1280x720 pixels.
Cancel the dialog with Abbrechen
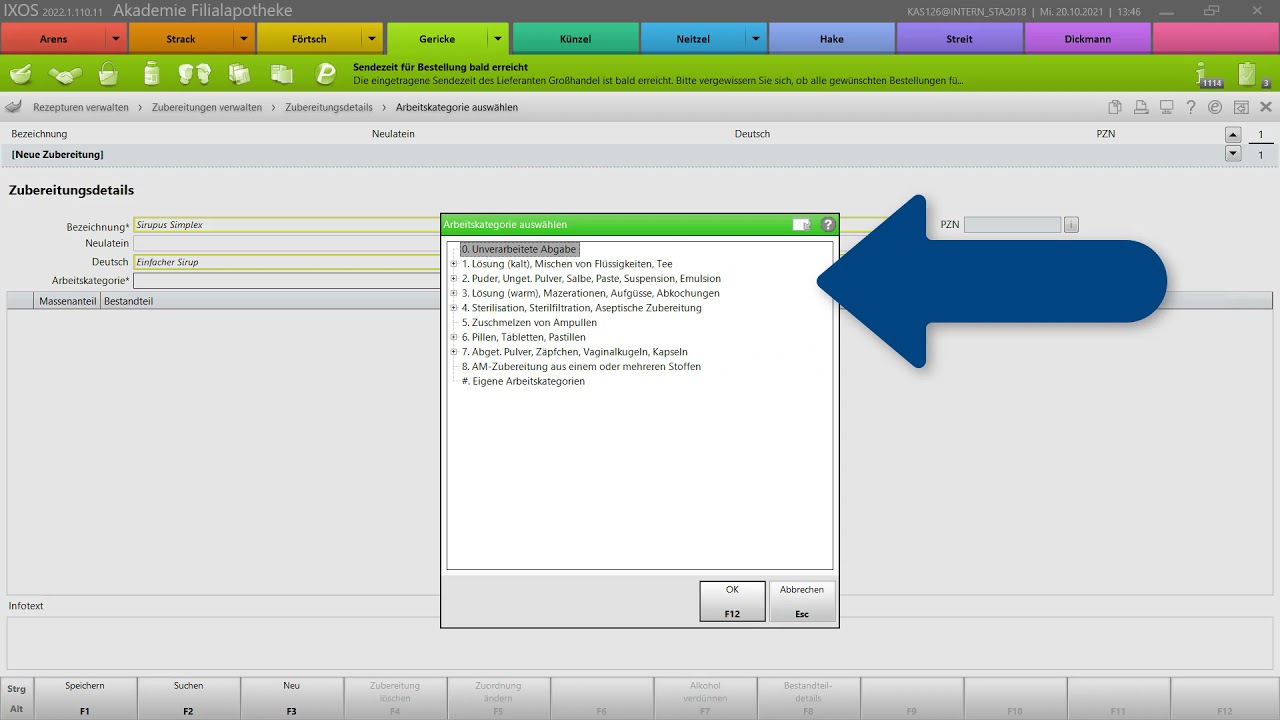(x=802, y=602)
